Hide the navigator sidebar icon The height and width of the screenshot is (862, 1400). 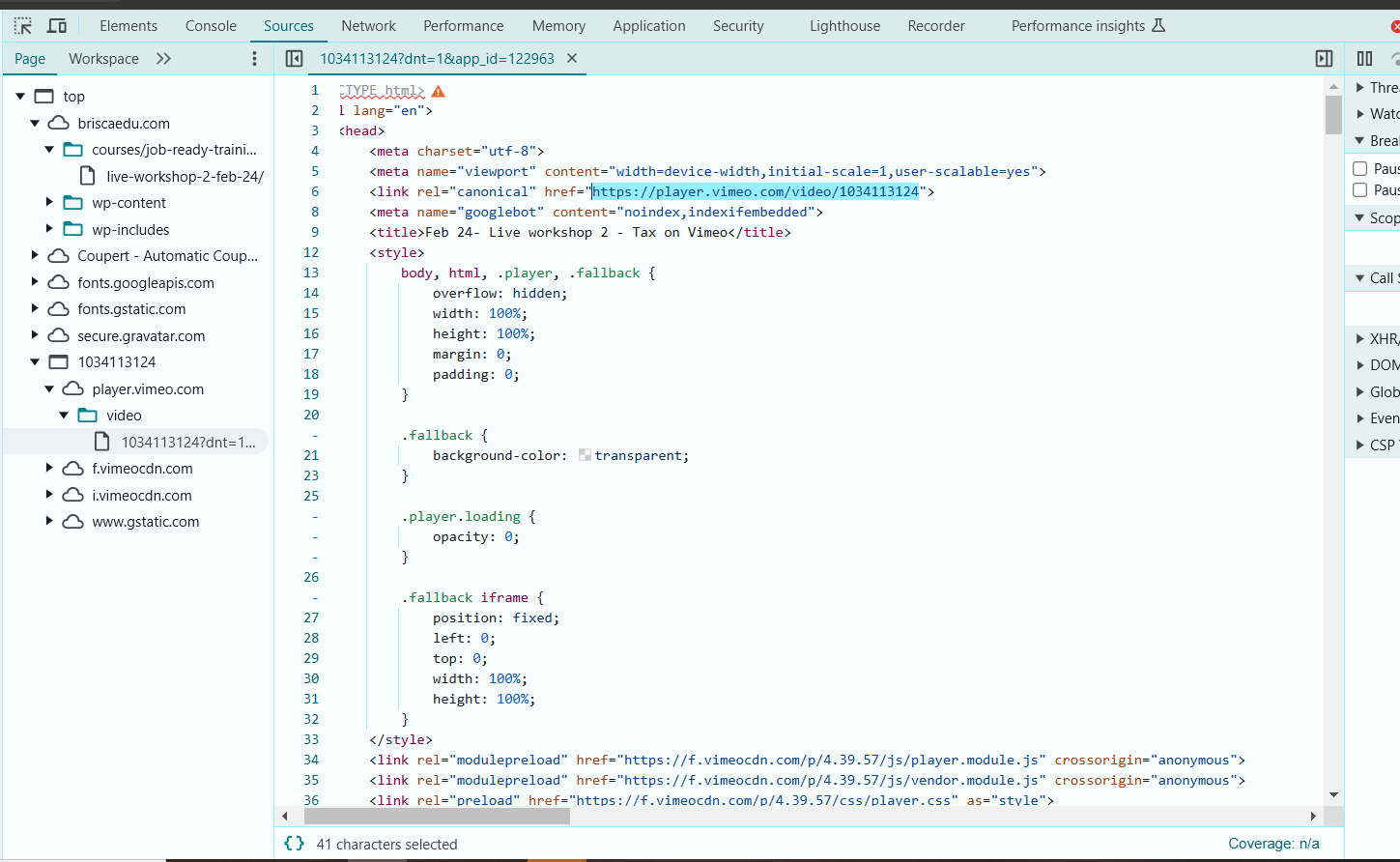point(295,59)
